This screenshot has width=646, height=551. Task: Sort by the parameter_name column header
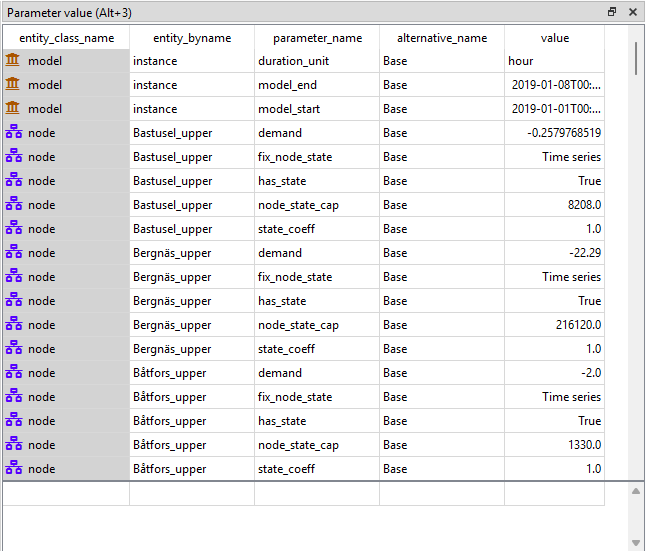317,38
